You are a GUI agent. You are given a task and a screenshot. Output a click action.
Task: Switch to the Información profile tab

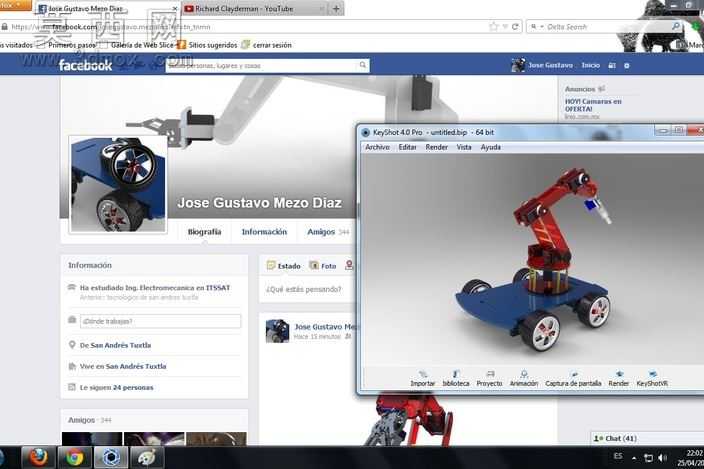(264, 232)
